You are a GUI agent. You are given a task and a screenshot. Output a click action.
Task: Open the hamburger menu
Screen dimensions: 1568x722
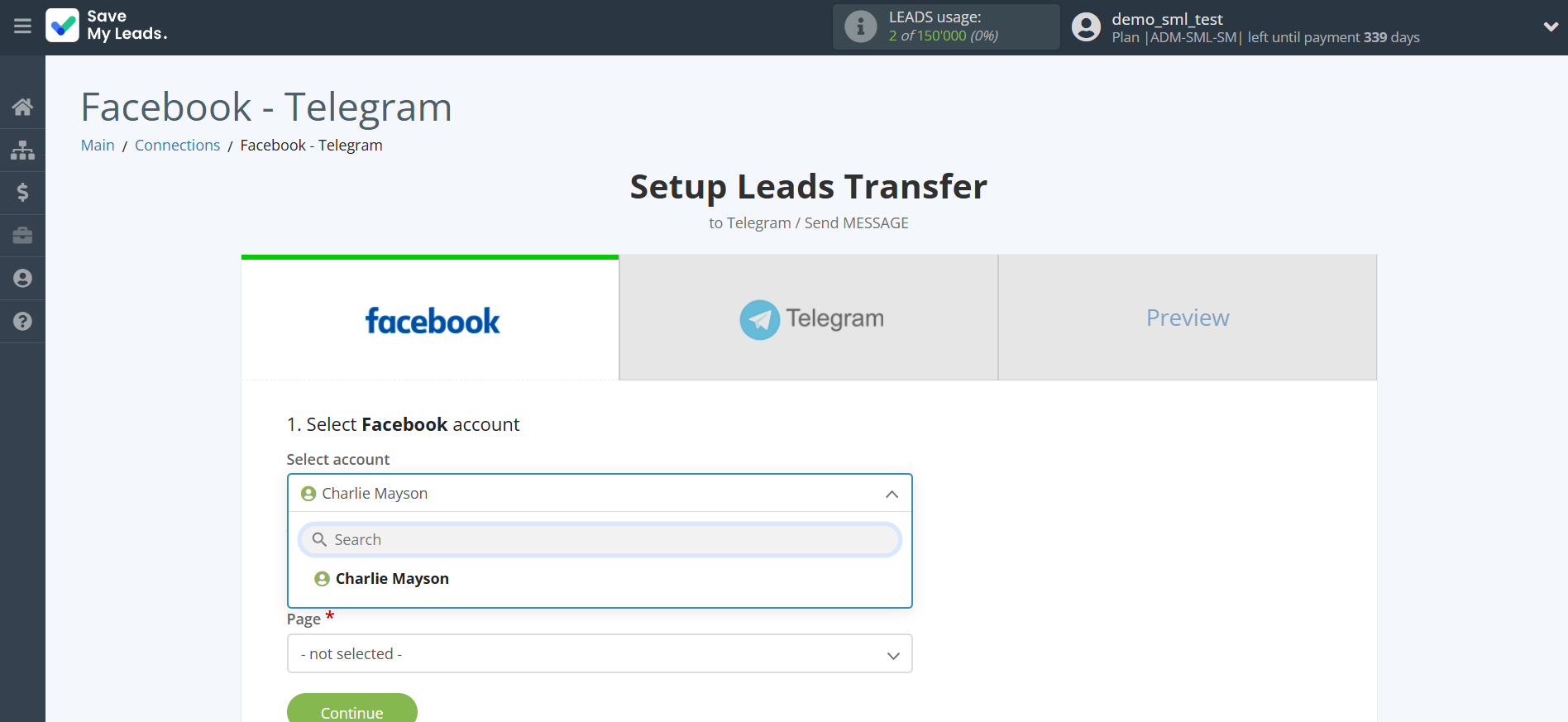point(22,26)
